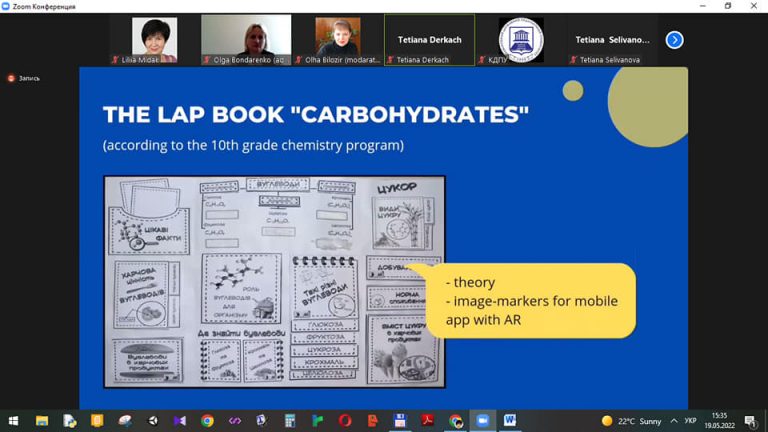Open Adobe Acrobat Reader in the taskbar
Image resolution: width=768 pixels, height=432 pixels.
coord(428,421)
